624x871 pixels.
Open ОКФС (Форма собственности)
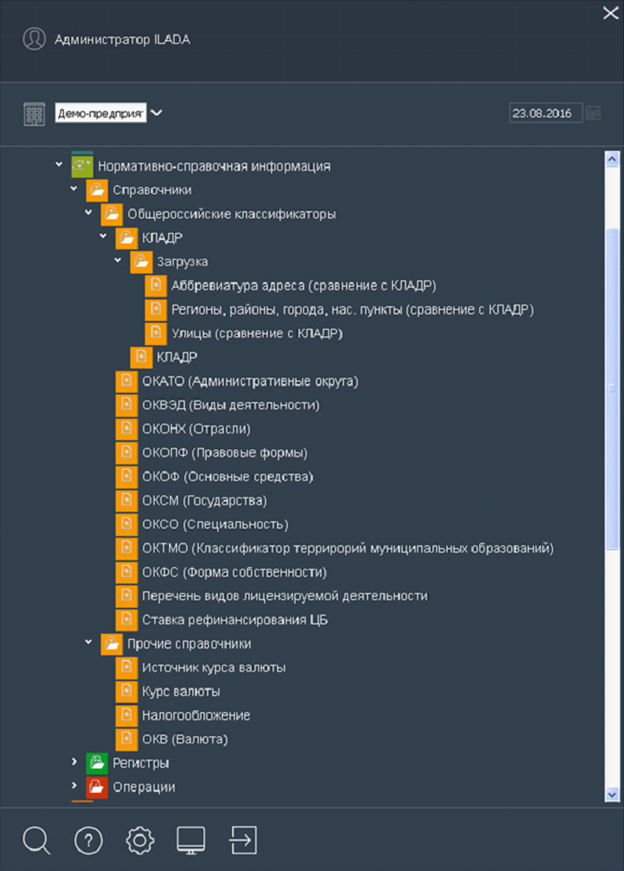pyautogui.click(x=234, y=572)
